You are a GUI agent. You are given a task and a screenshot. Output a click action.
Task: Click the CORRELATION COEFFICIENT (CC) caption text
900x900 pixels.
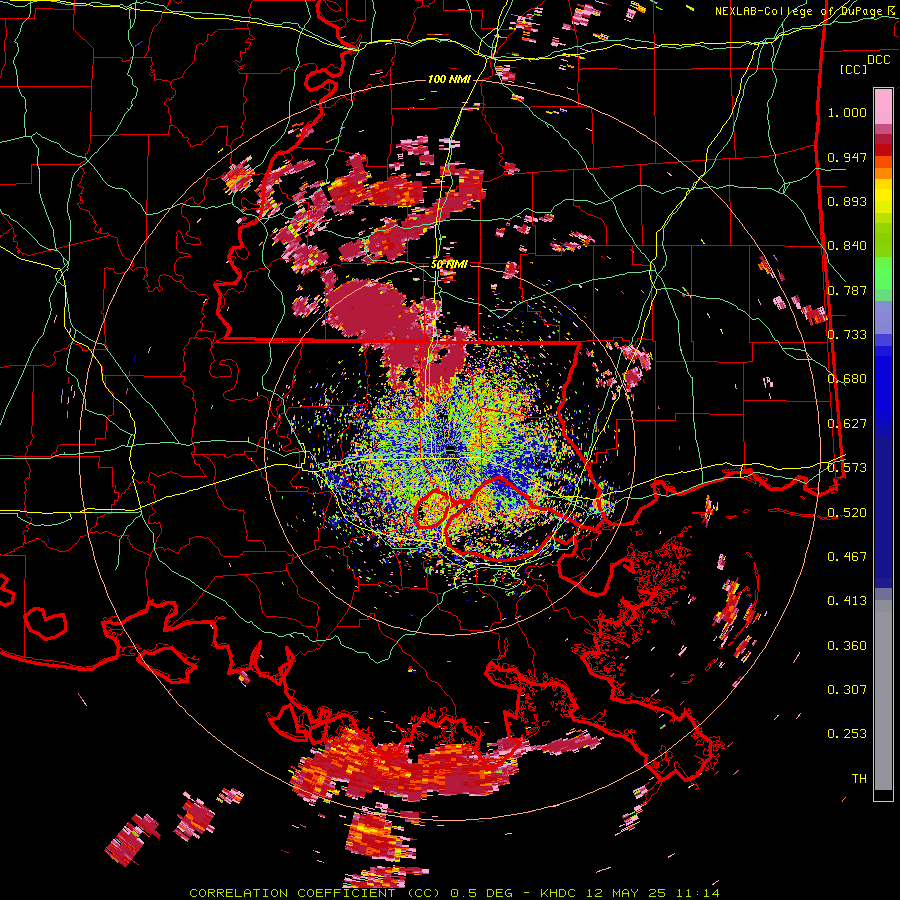315,893
